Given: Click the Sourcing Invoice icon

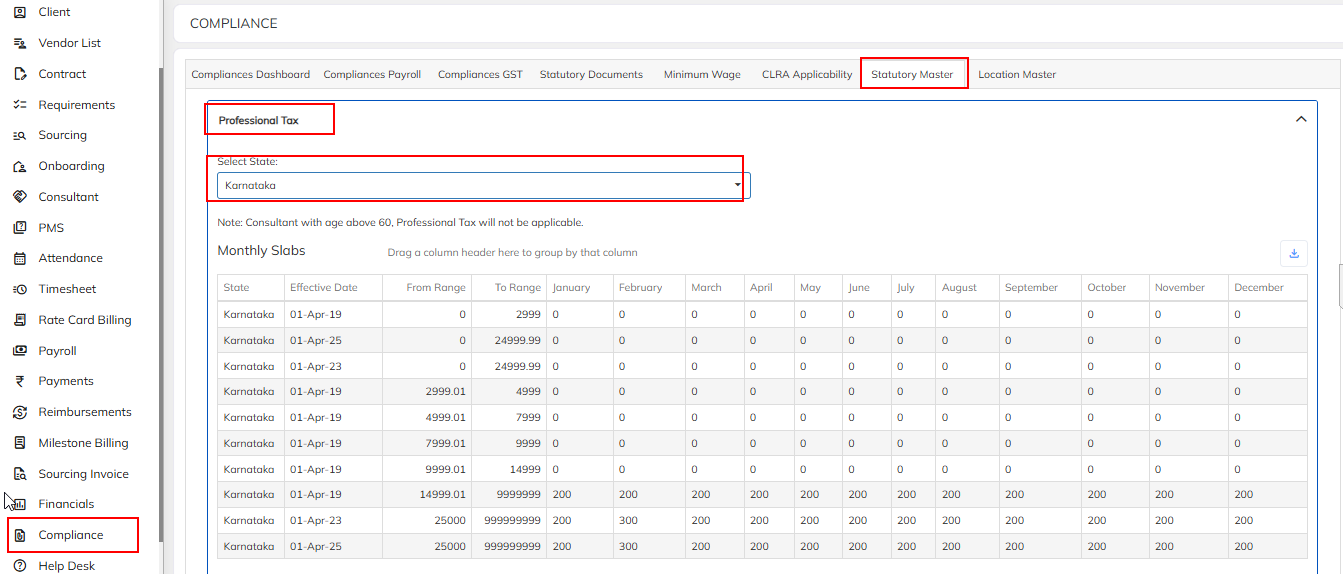Looking at the screenshot, I should coord(19,474).
